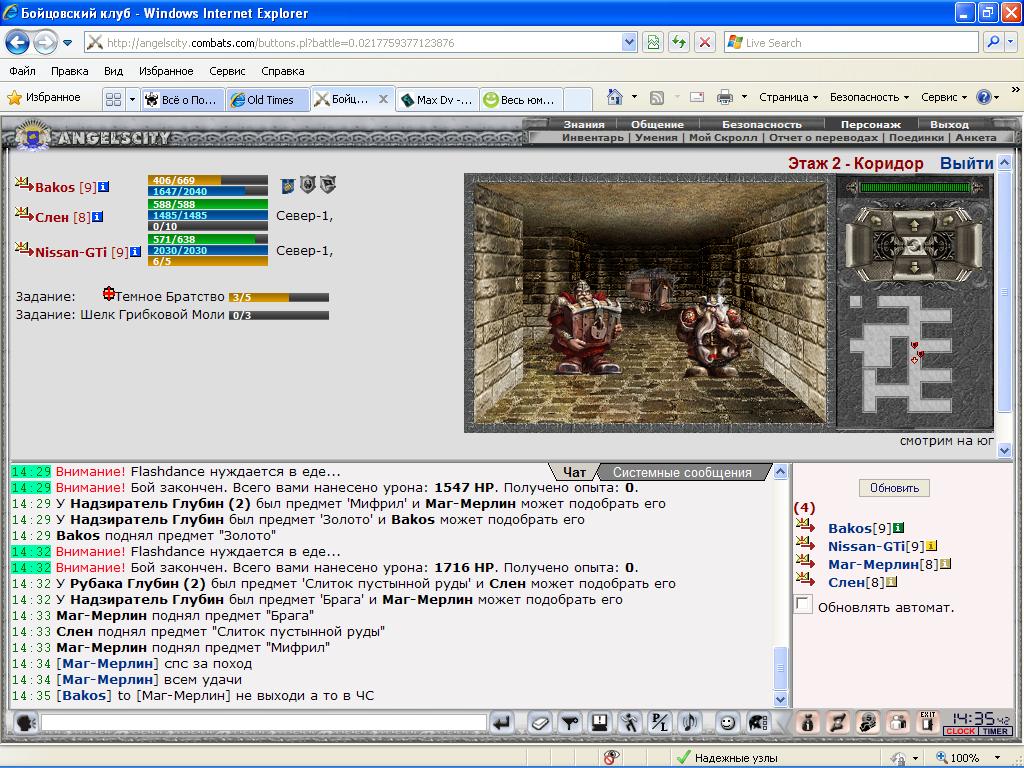Switch to Системные сообщения tab
This screenshot has width=1024, height=768.
[x=682, y=472]
